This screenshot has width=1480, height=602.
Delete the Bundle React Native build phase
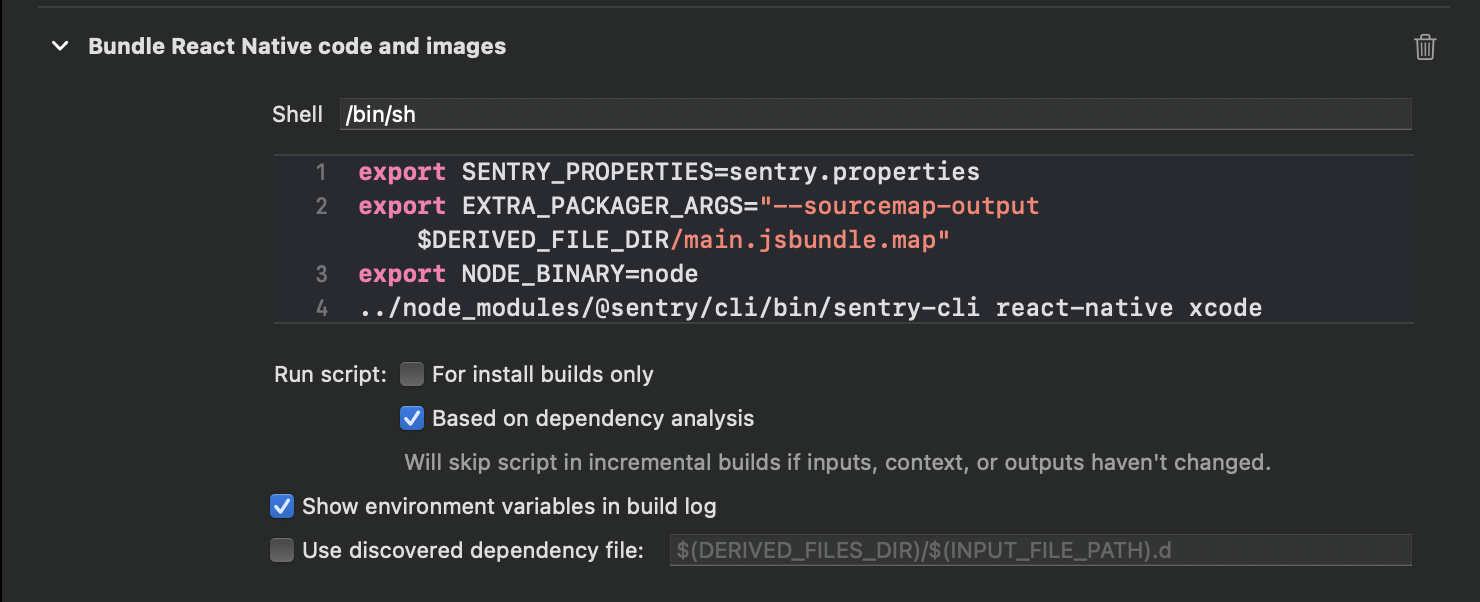(1425, 47)
